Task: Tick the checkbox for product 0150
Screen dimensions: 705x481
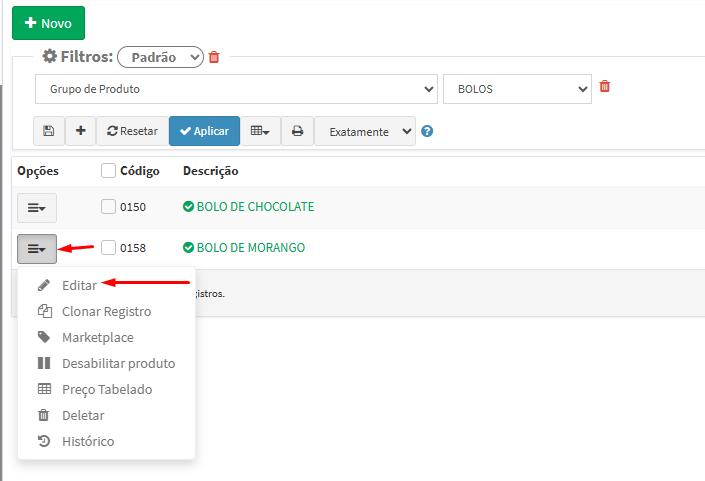Action: 108,207
